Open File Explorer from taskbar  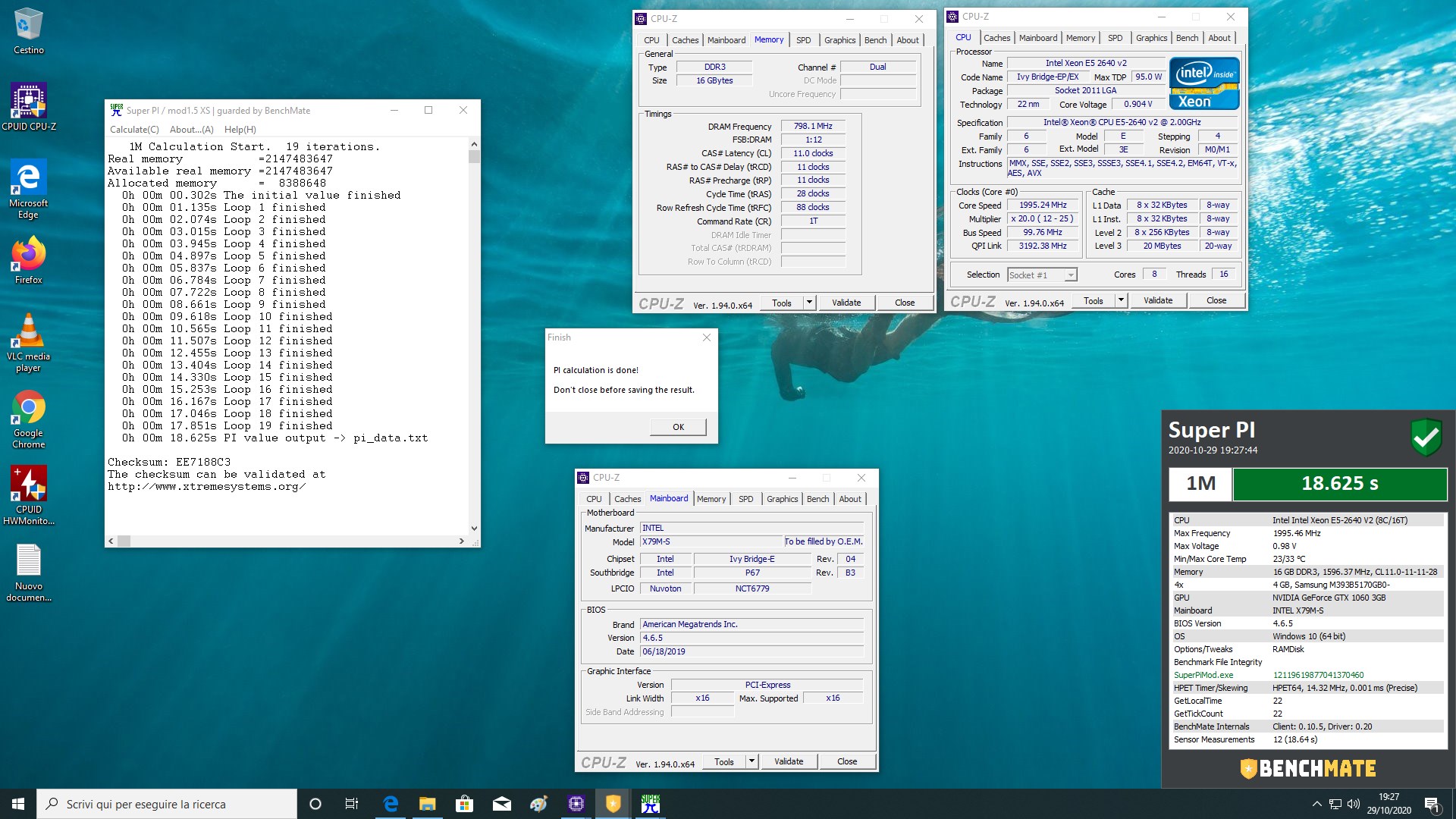click(428, 804)
